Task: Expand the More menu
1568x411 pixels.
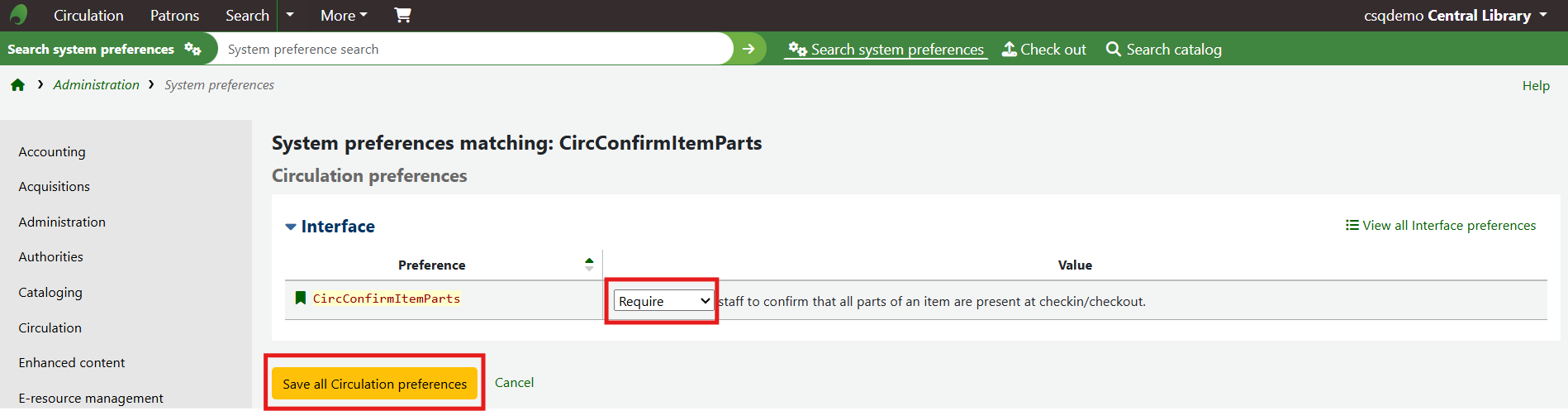Action: coord(344,15)
